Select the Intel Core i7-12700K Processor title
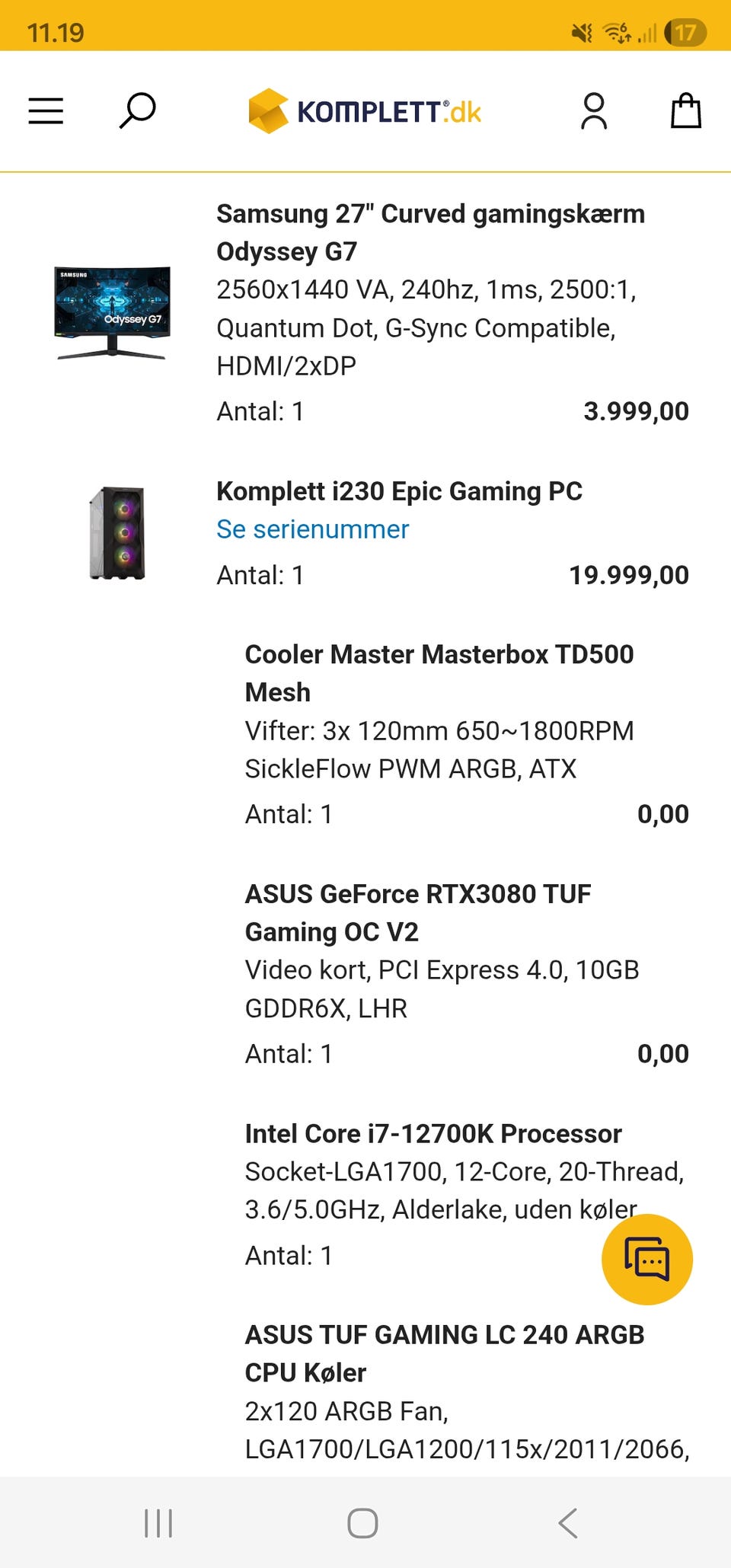The width and height of the screenshot is (731, 1568). (433, 1134)
